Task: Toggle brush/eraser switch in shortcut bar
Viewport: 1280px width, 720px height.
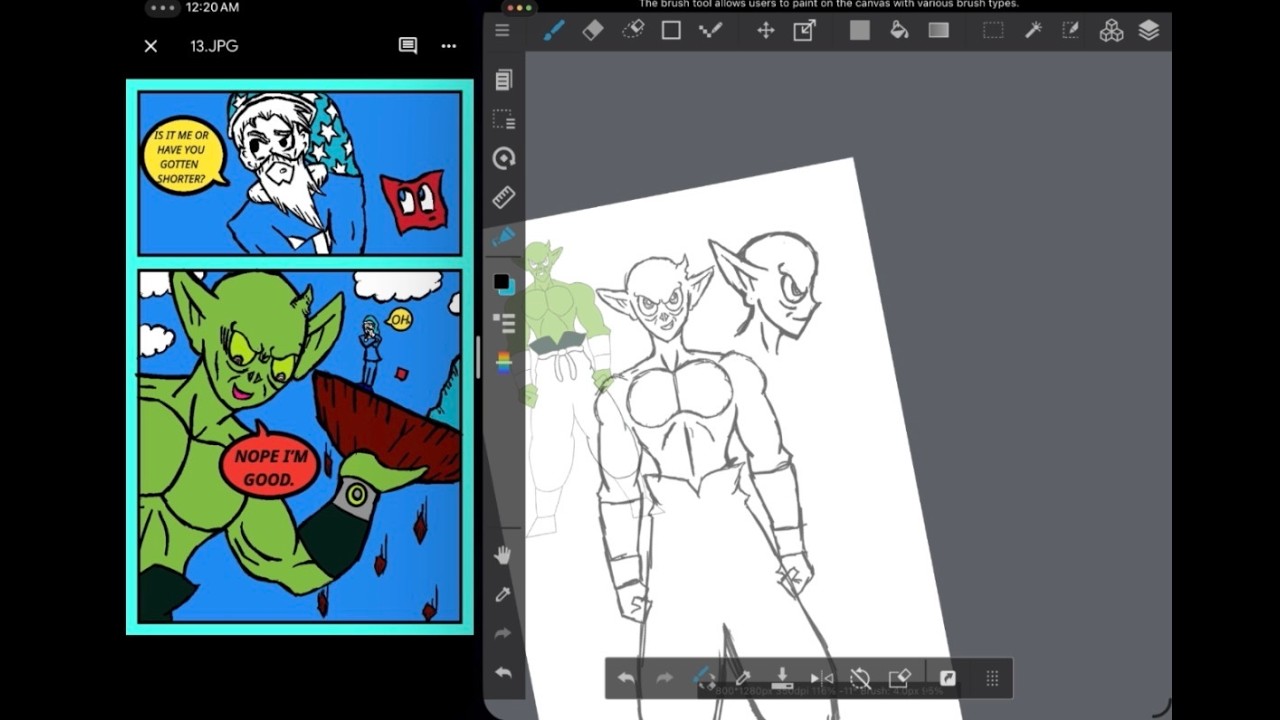Action: pyautogui.click(x=703, y=678)
